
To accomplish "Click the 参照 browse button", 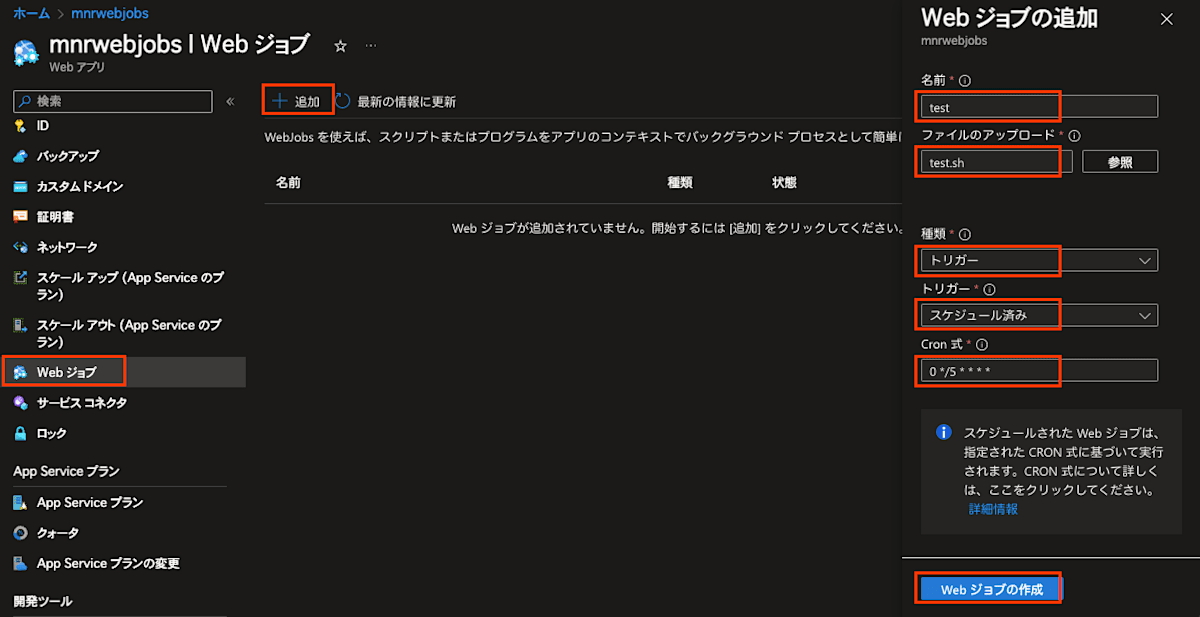I will [1119, 162].
